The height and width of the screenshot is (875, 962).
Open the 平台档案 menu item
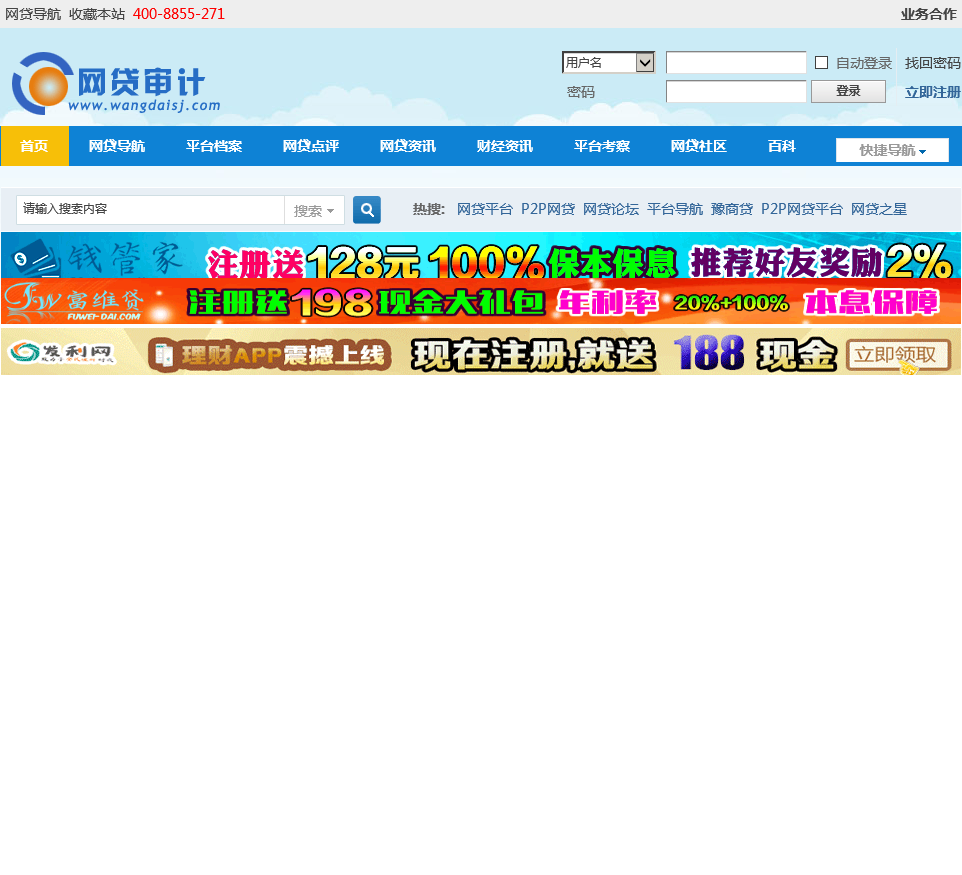click(214, 146)
